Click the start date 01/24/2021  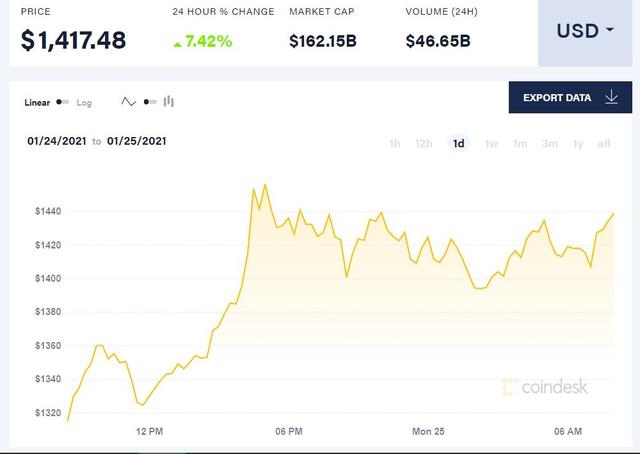56,141
